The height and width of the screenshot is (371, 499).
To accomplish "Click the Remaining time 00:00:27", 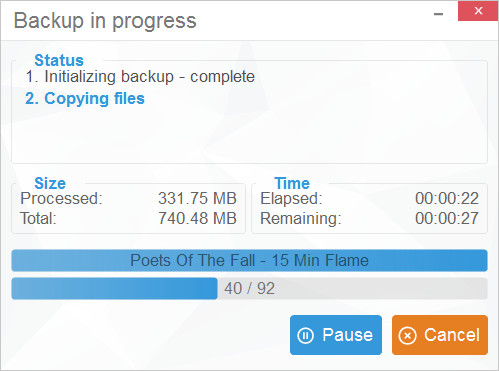I will point(447,218).
